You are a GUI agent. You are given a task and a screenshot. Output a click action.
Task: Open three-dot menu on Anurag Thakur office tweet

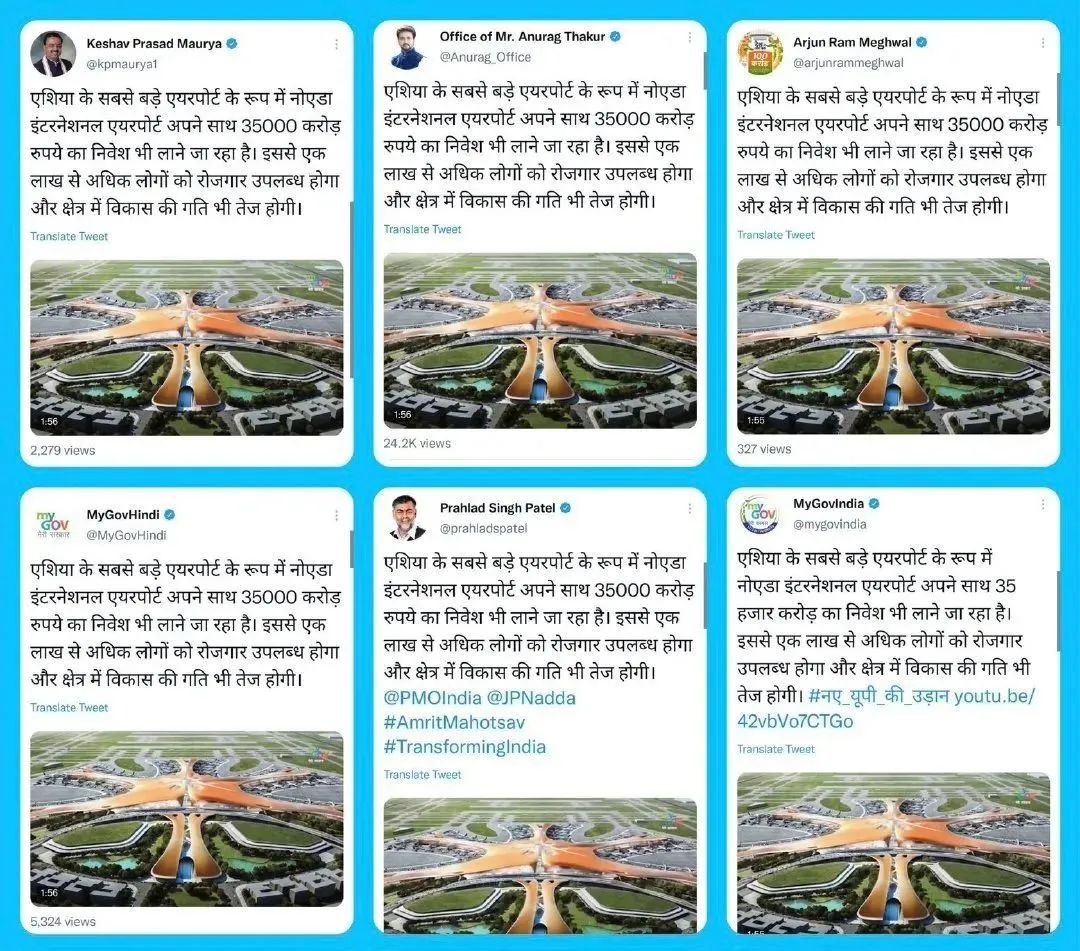(689, 37)
